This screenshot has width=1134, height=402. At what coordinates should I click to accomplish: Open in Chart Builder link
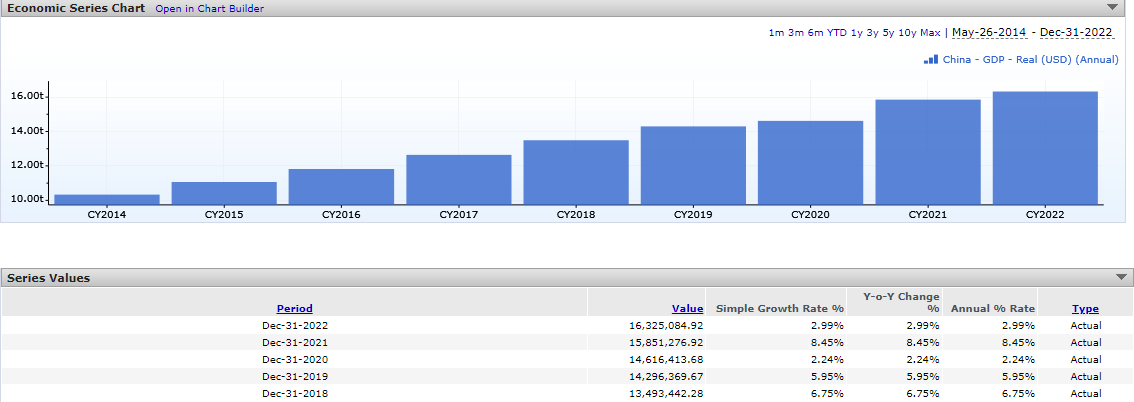pyautogui.click(x=210, y=9)
